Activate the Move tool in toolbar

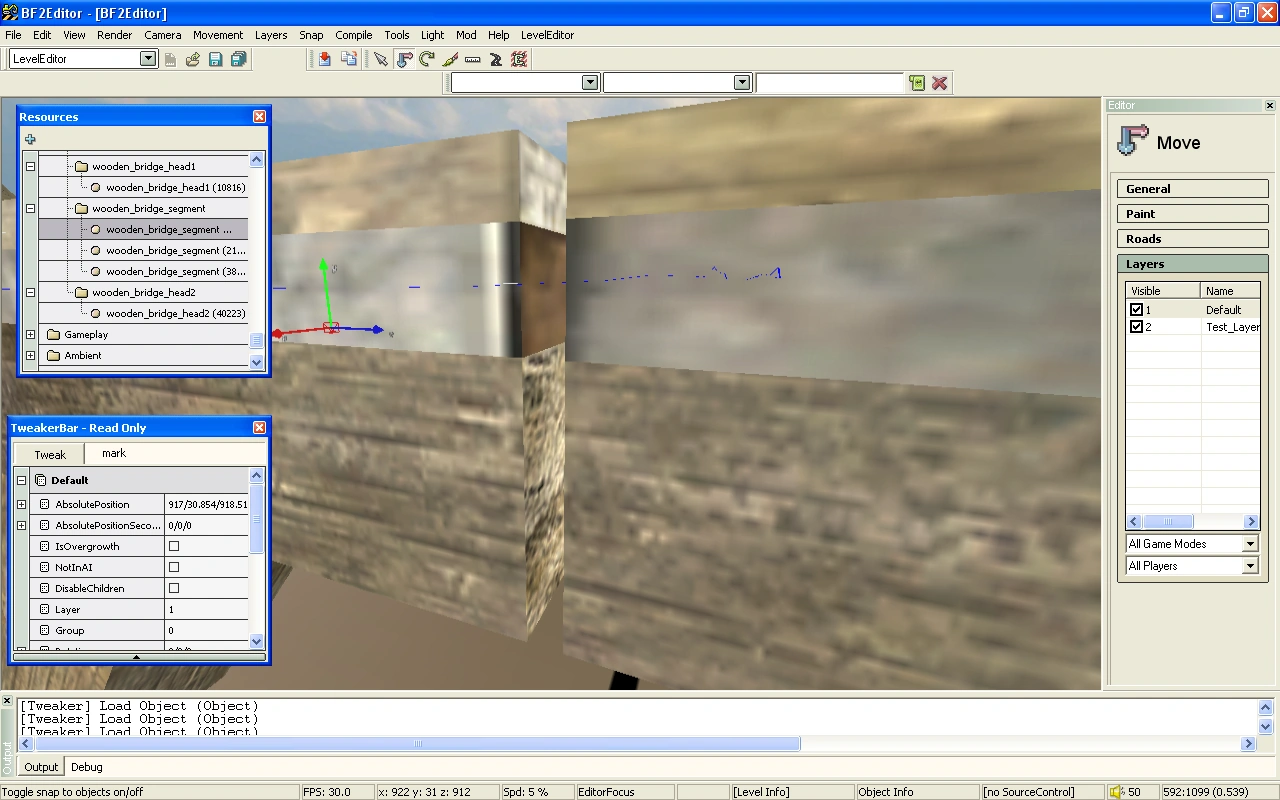point(404,59)
